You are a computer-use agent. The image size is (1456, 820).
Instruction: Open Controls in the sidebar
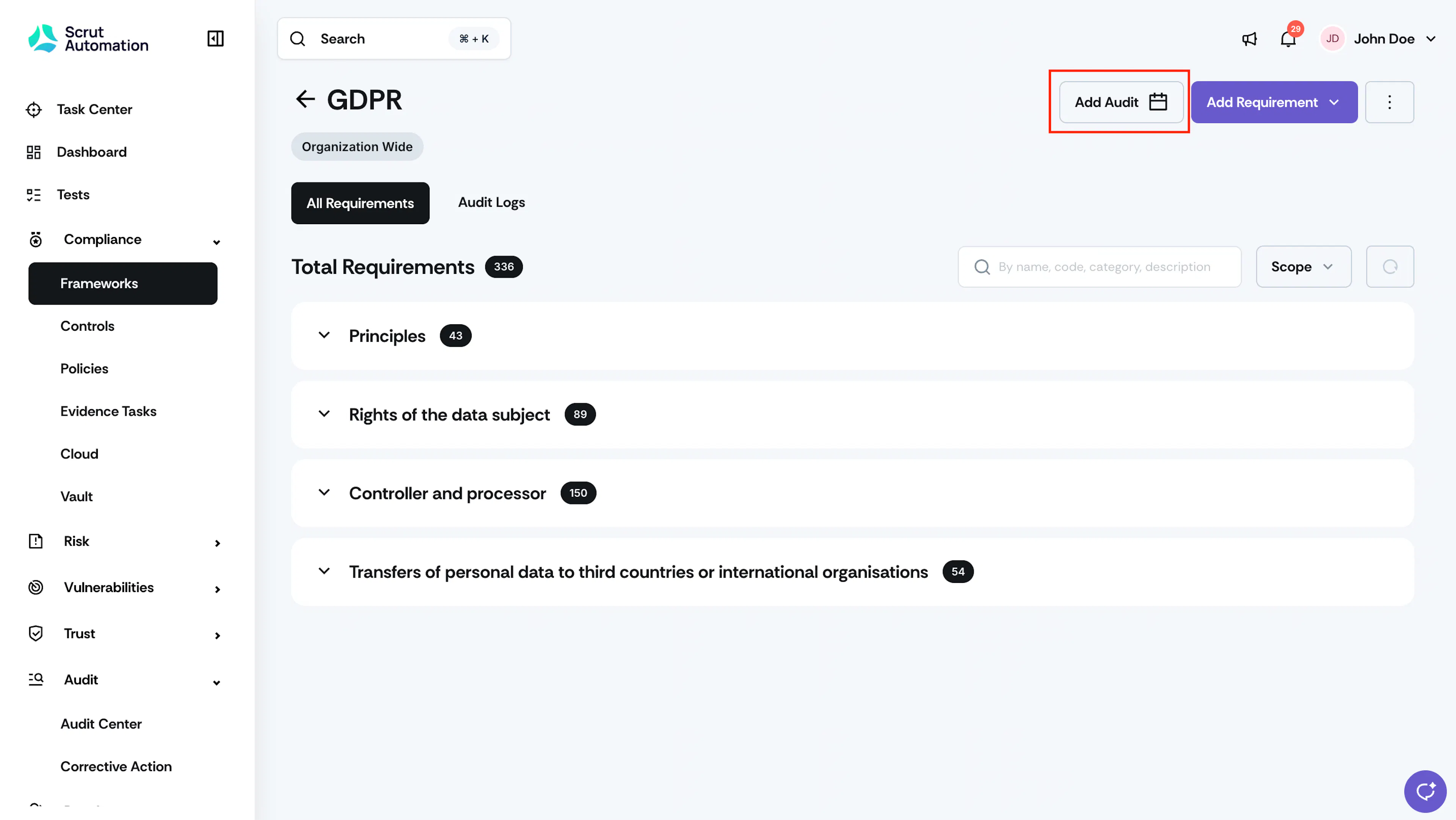click(x=87, y=326)
